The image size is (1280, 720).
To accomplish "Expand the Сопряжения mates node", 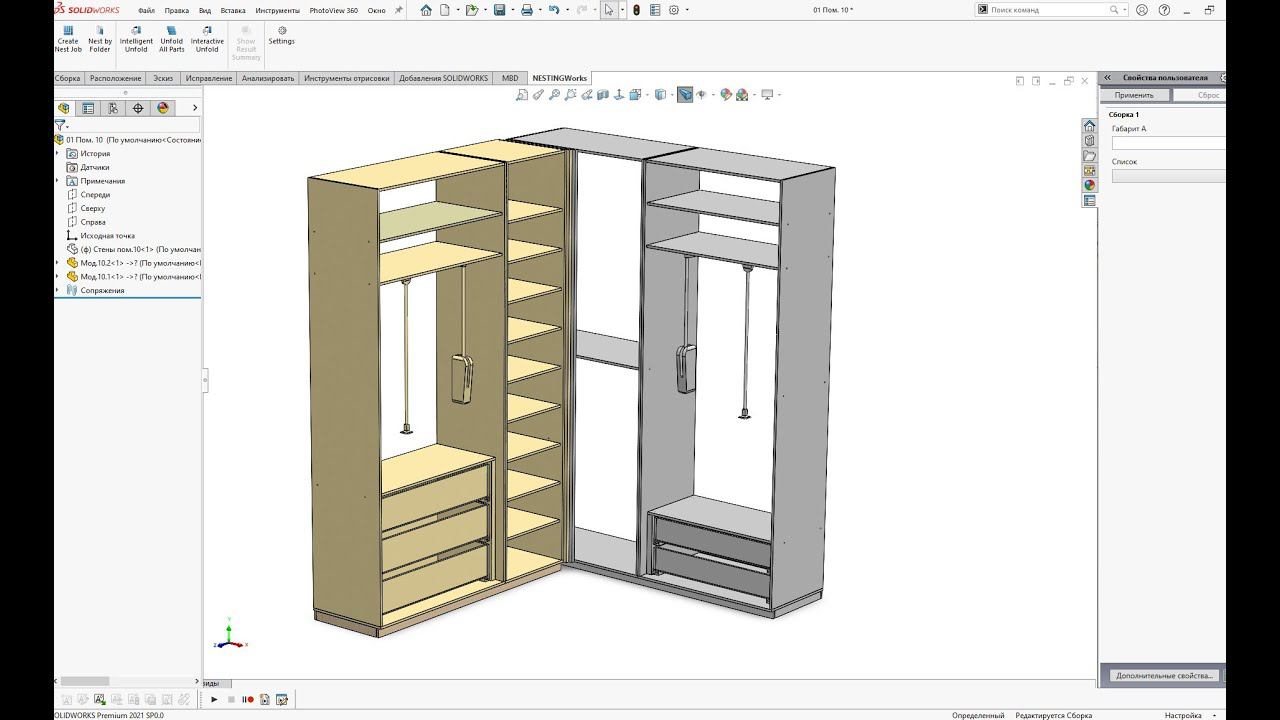I will [58, 290].
